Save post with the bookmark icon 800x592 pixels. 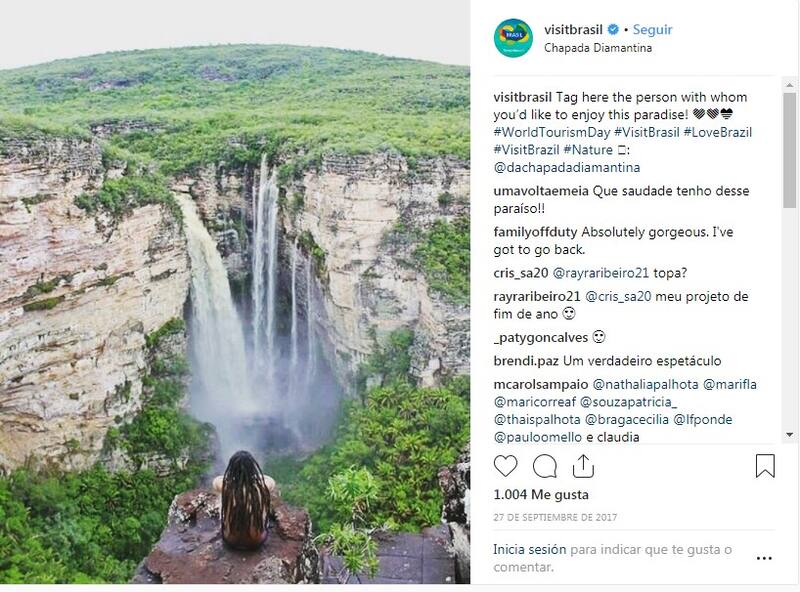tap(765, 466)
